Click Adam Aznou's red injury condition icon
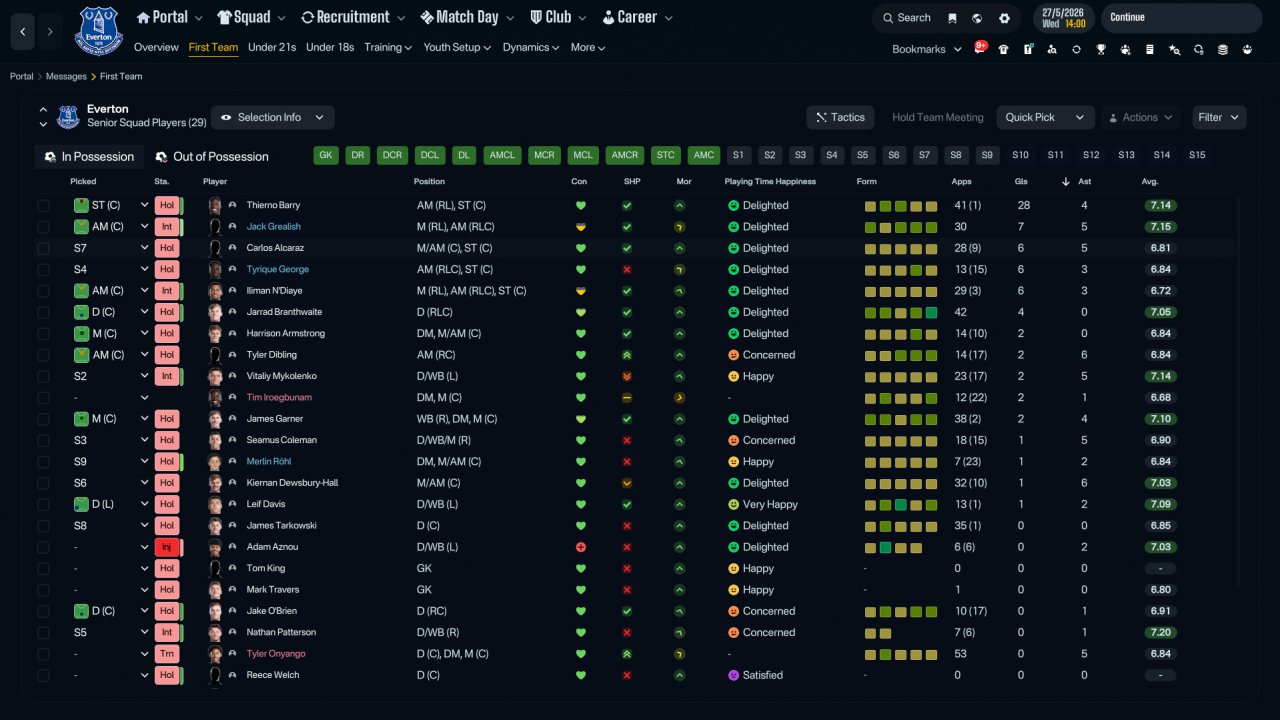 click(x=580, y=547)
